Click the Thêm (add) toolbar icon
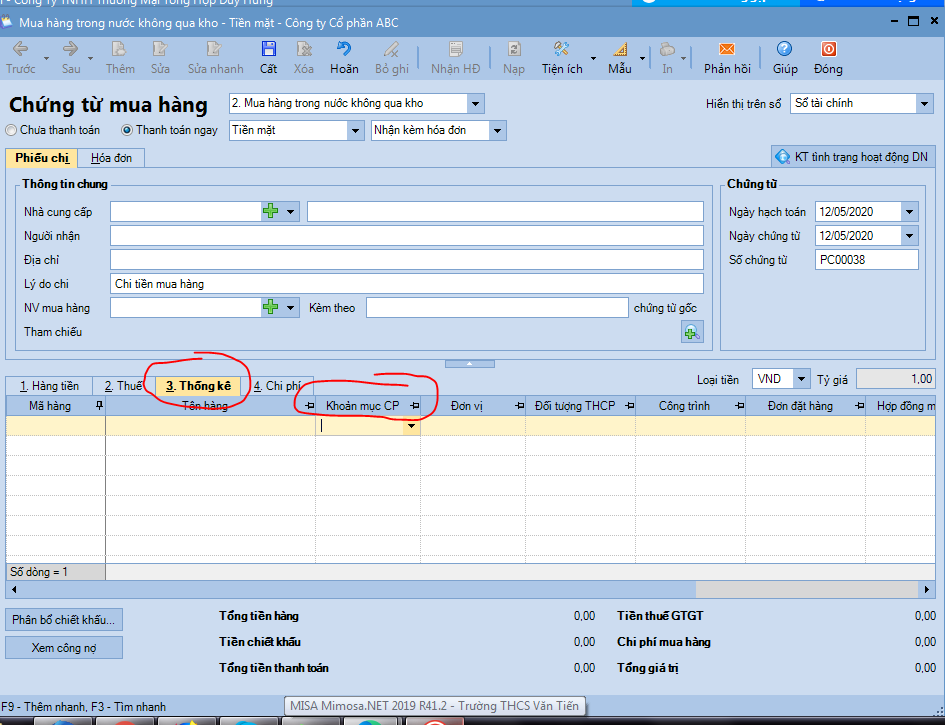Image resolution: width=945 pixels, height=725 pixels. click(x=120, y=58)
